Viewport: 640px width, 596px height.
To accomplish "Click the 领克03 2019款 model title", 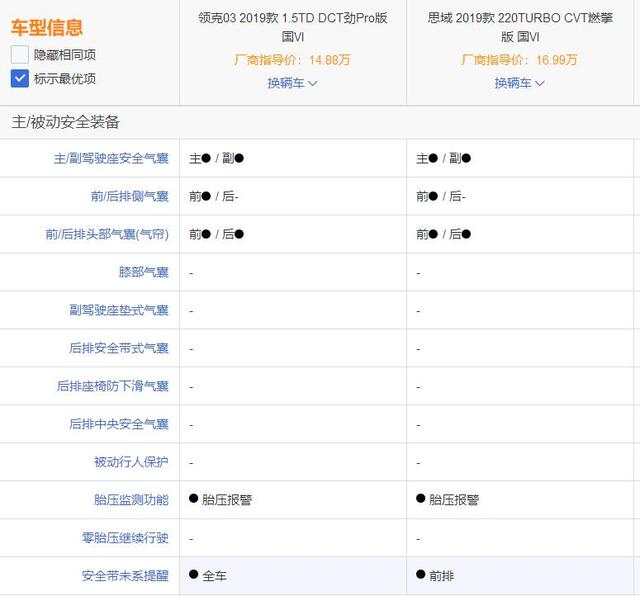I will 292,26.
